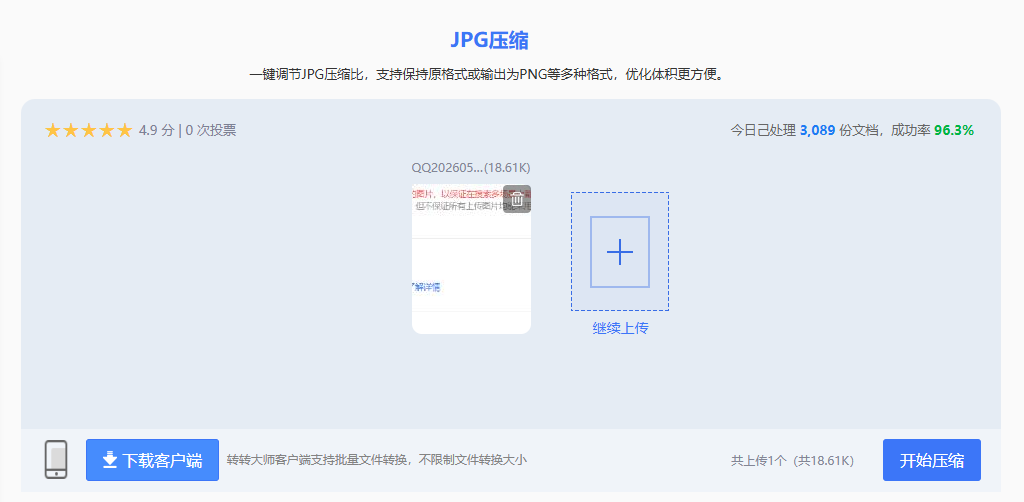Open the uploaded QQ image thumbnail
Image resolution: width=1024 pixels, height=502 pixels.
pyautogui.click(x=471, y=259)
